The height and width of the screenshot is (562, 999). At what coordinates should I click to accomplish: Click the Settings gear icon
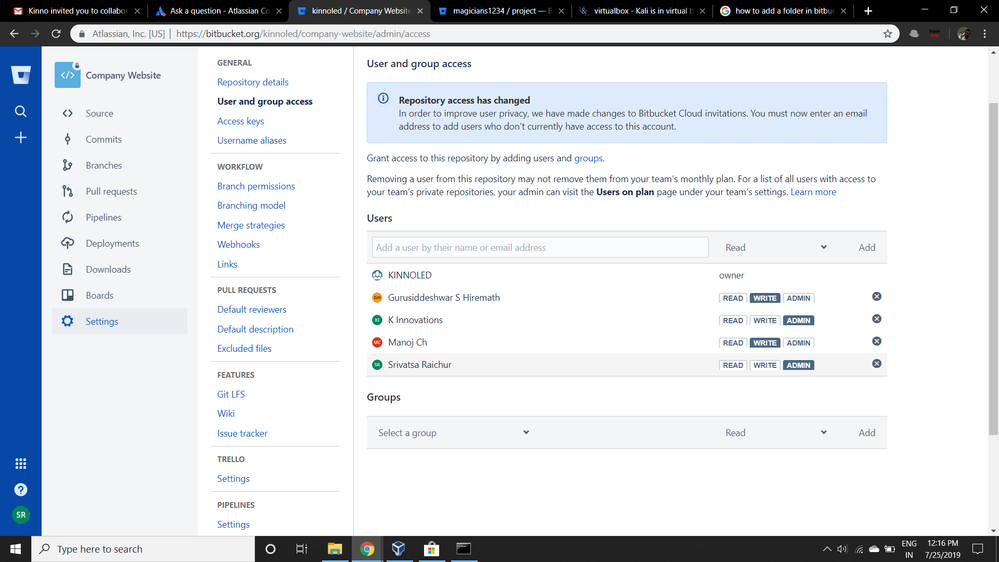coord(68,321)
